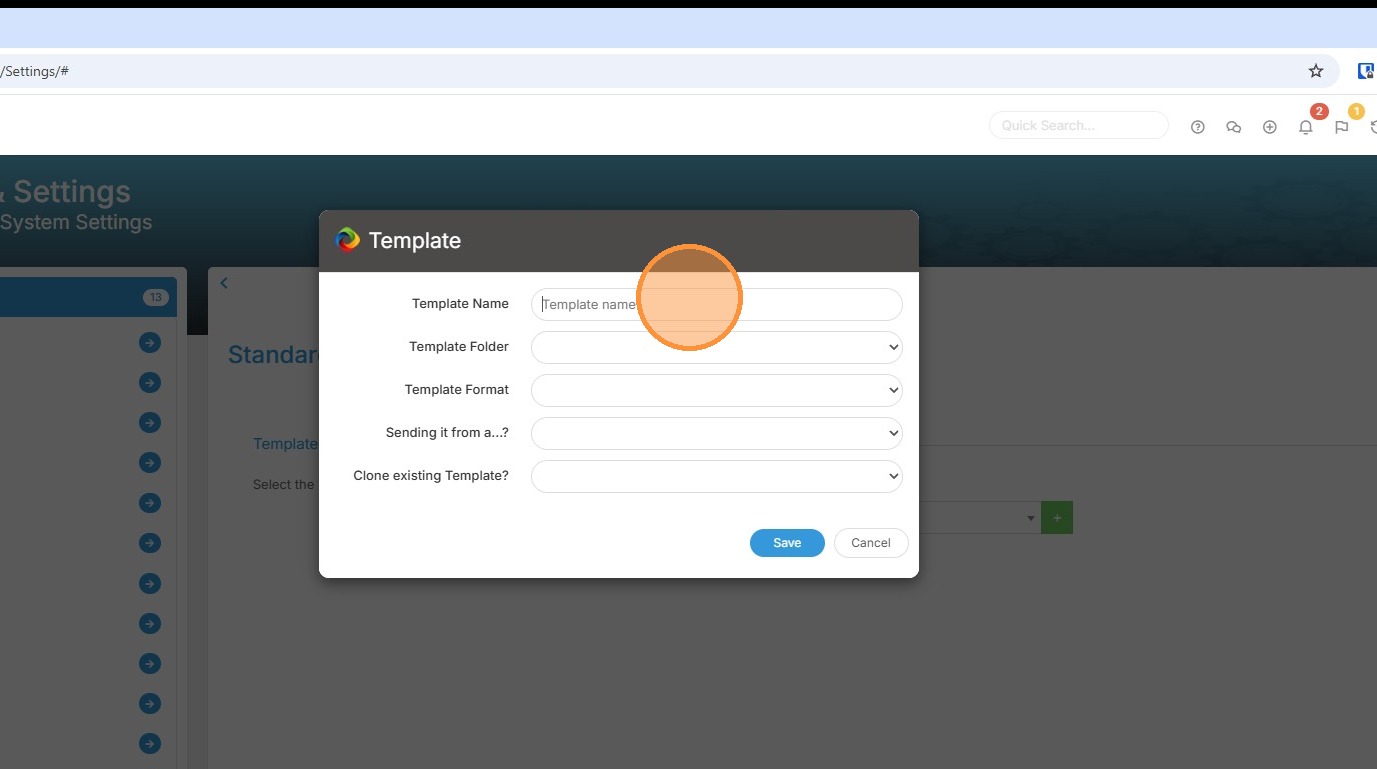The image size is (1377, 769).
Task: Open the Template Folder dropdown
Action: 716,347
